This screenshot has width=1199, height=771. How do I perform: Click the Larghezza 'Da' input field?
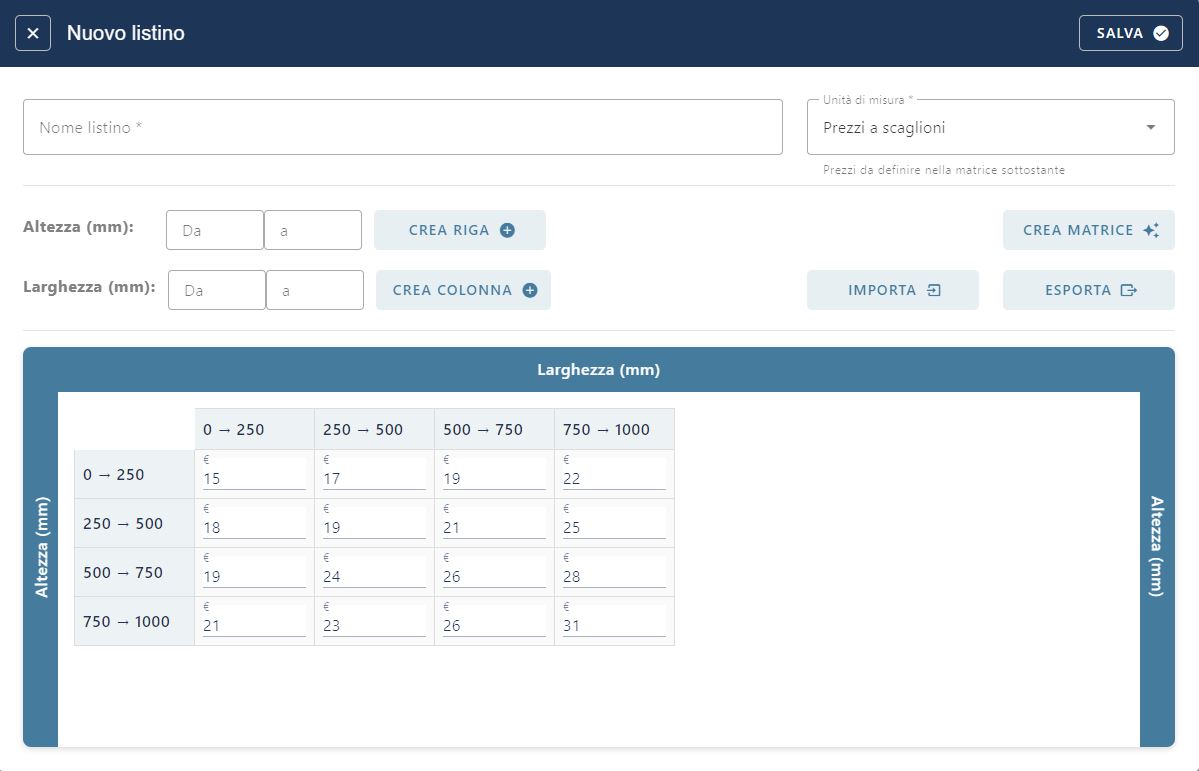[x=216, y=290]
